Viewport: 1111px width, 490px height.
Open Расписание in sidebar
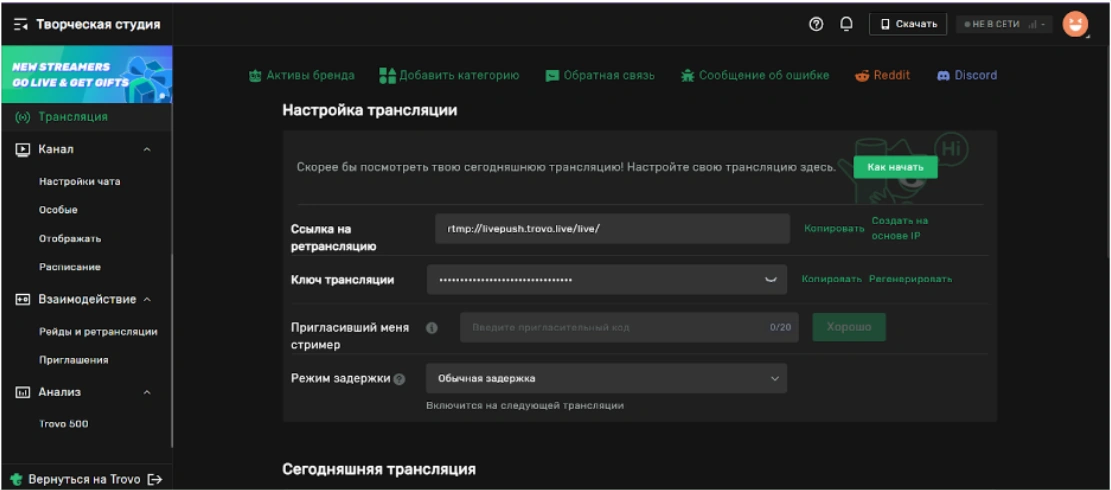69,267
